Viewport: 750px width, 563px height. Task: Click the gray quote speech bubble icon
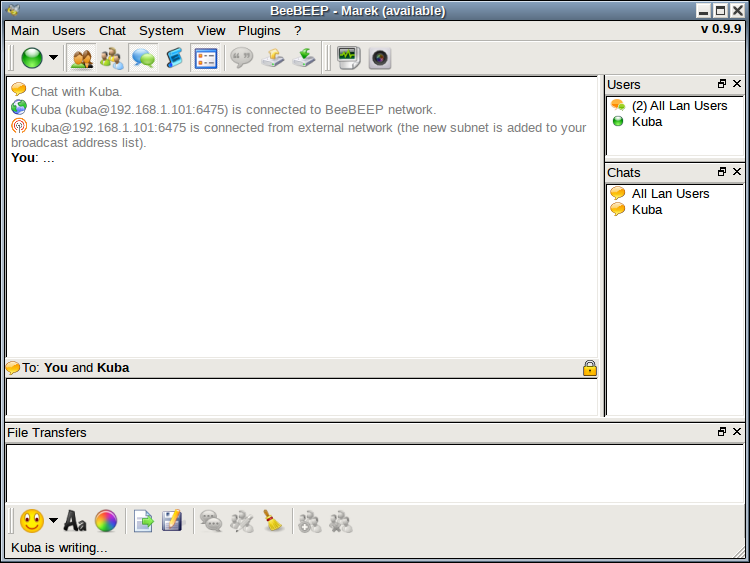click(x=242, y=58)
